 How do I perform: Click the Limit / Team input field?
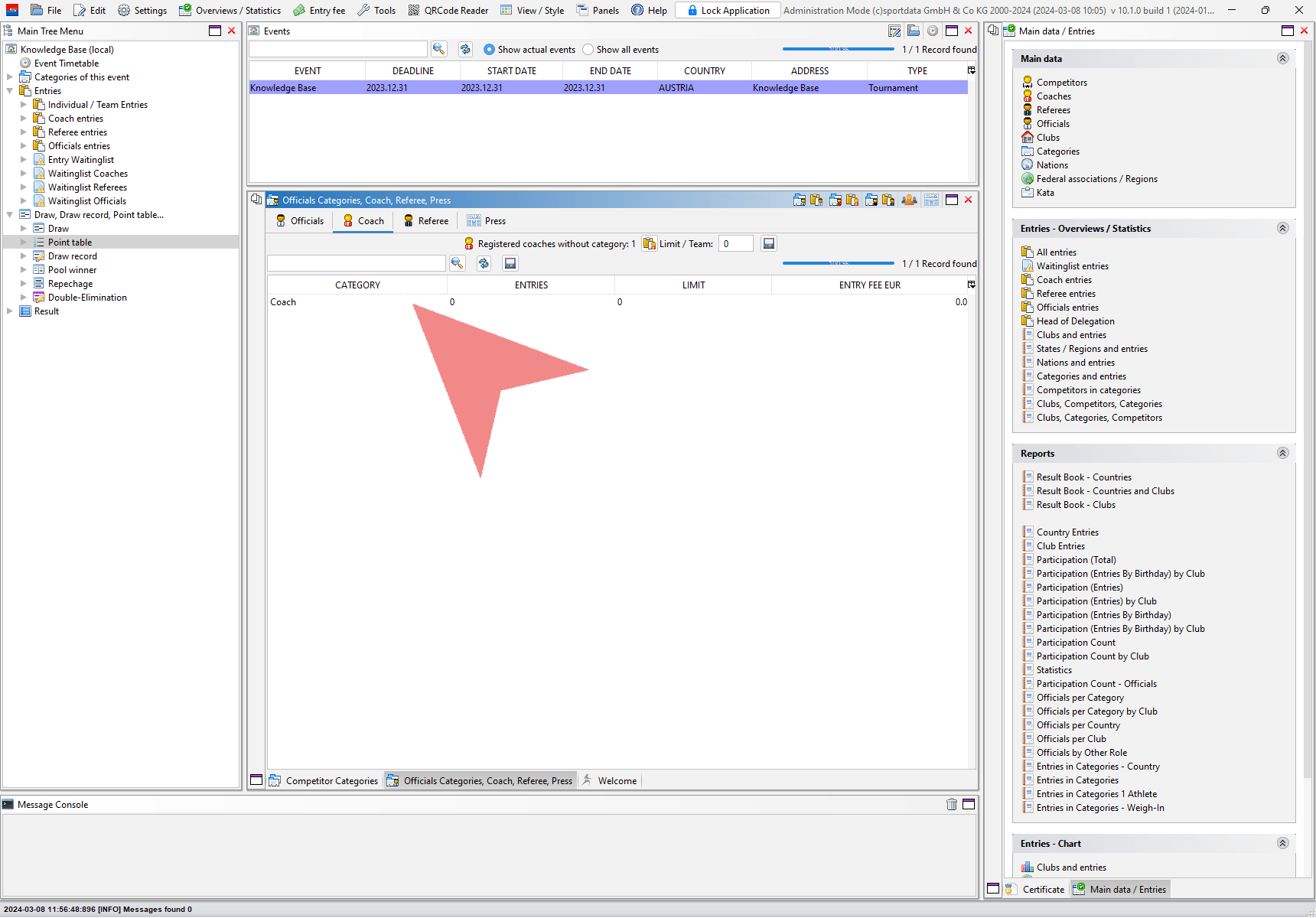click(735, 243)
